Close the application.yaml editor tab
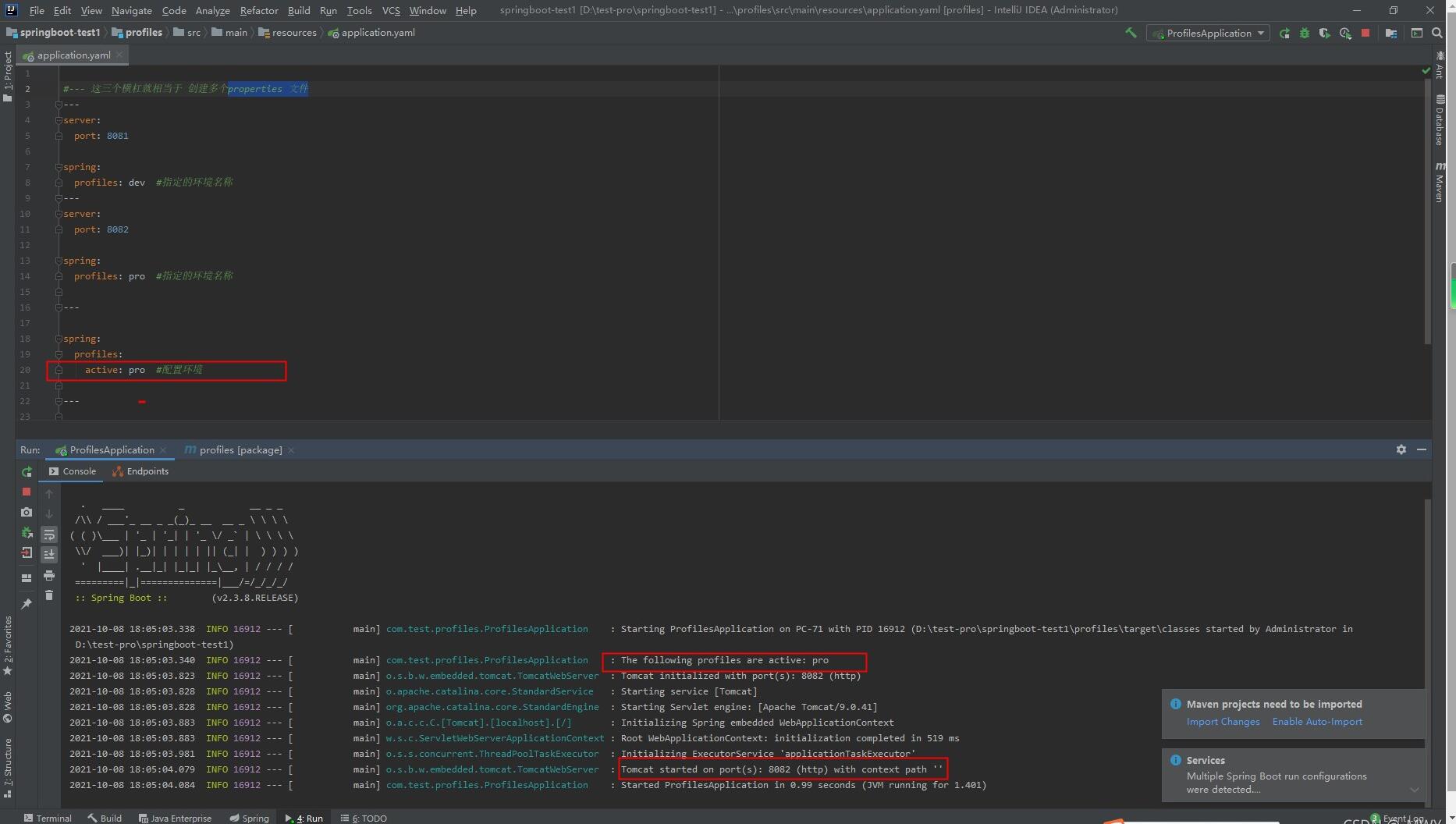Screen dimensions: 1456x824 [119, 55]
